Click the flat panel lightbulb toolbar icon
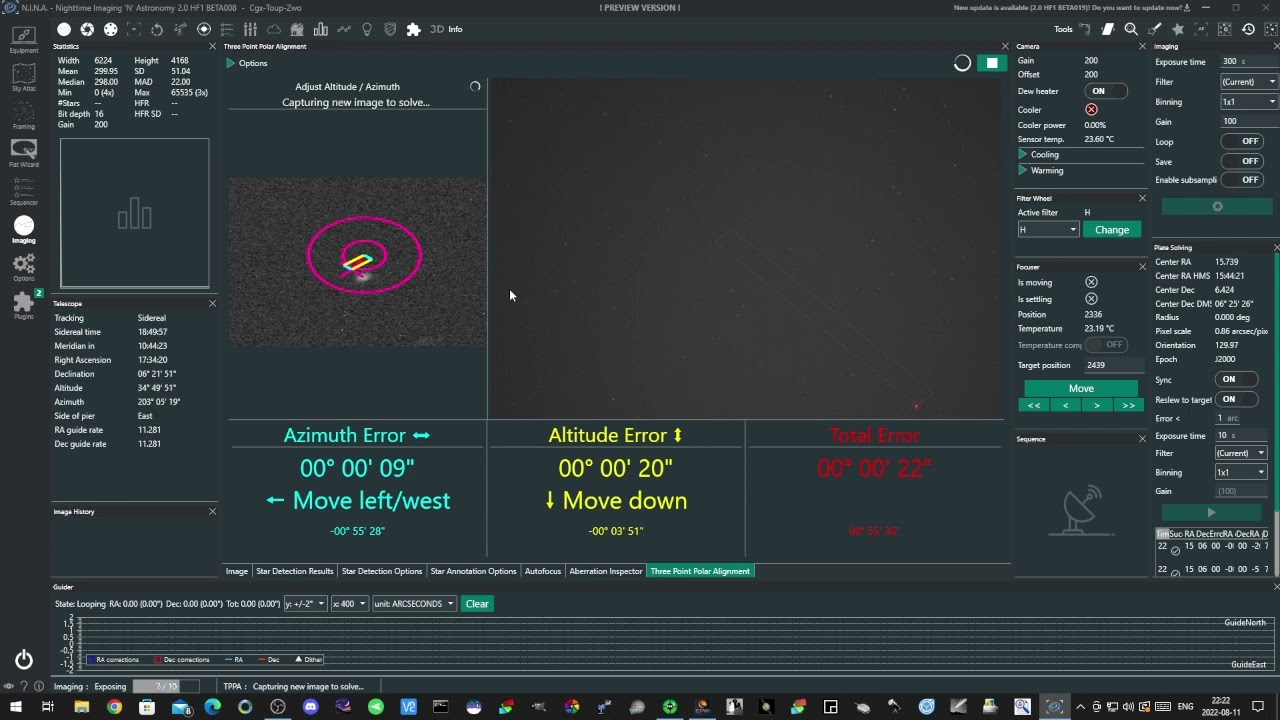 pyautogui.click(x=367, y=29)
